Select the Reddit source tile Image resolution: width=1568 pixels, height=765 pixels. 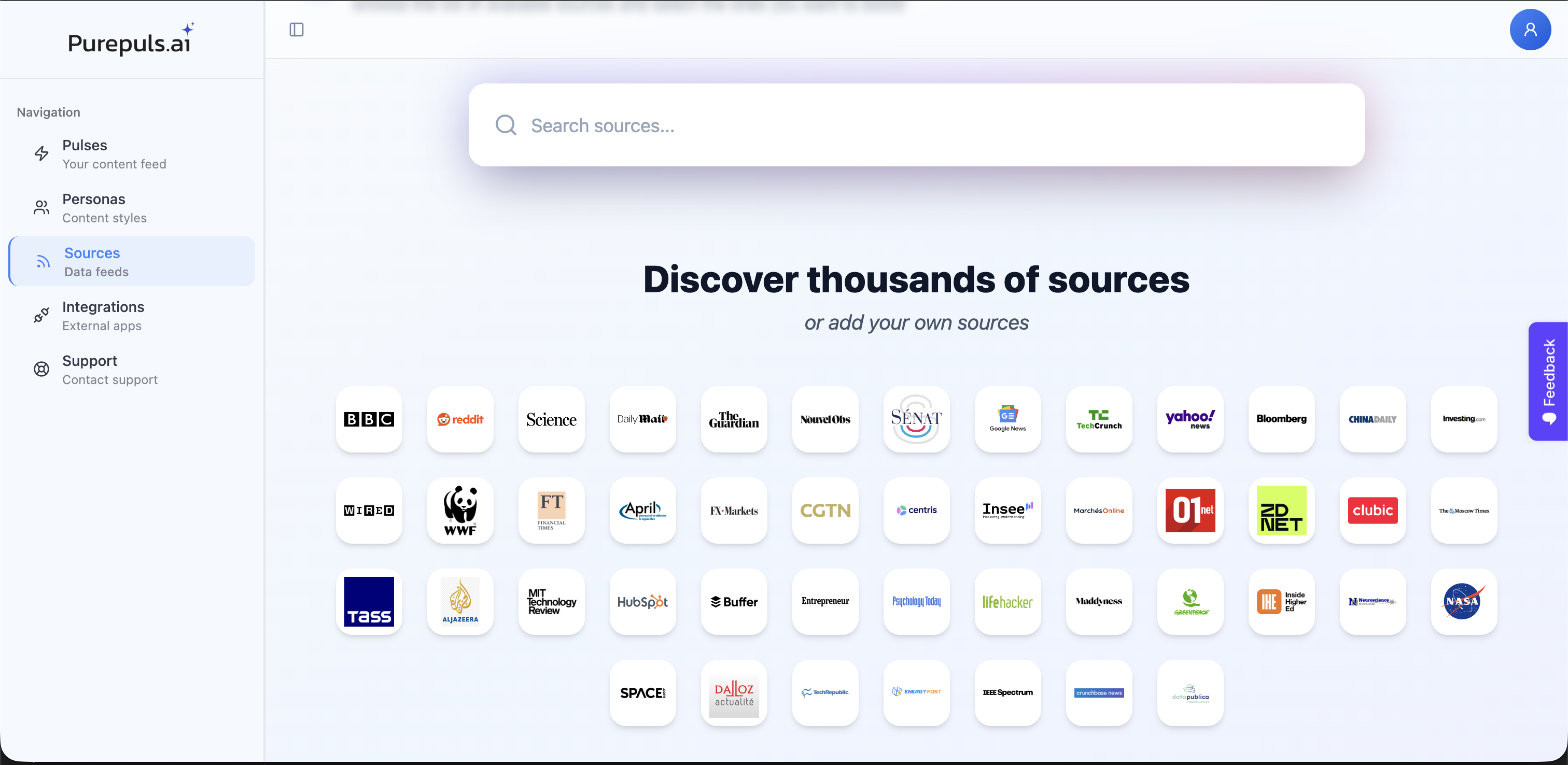[x=459, y=419]
